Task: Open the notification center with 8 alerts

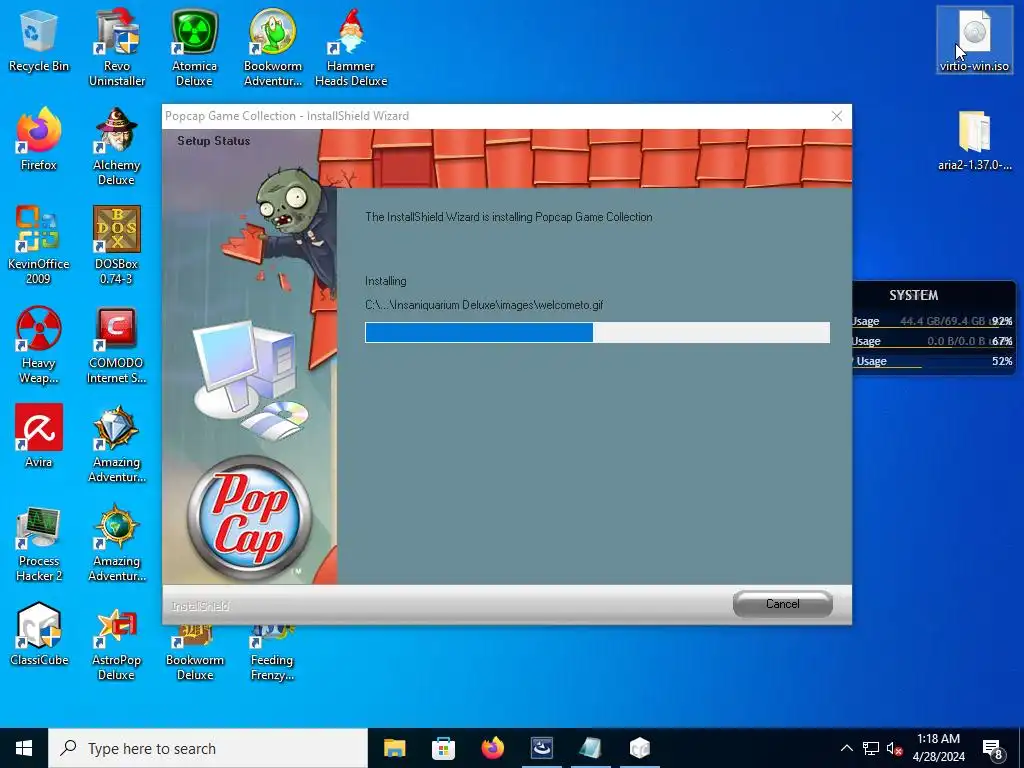Action: [993, 748]
